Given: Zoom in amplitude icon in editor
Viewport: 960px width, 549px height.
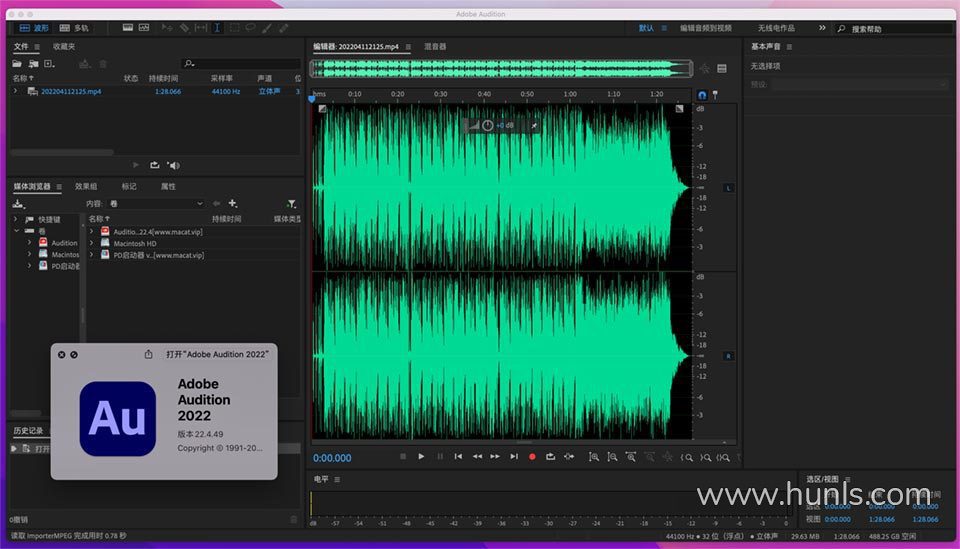Looking at the screenshot, I should coord(593,457).
